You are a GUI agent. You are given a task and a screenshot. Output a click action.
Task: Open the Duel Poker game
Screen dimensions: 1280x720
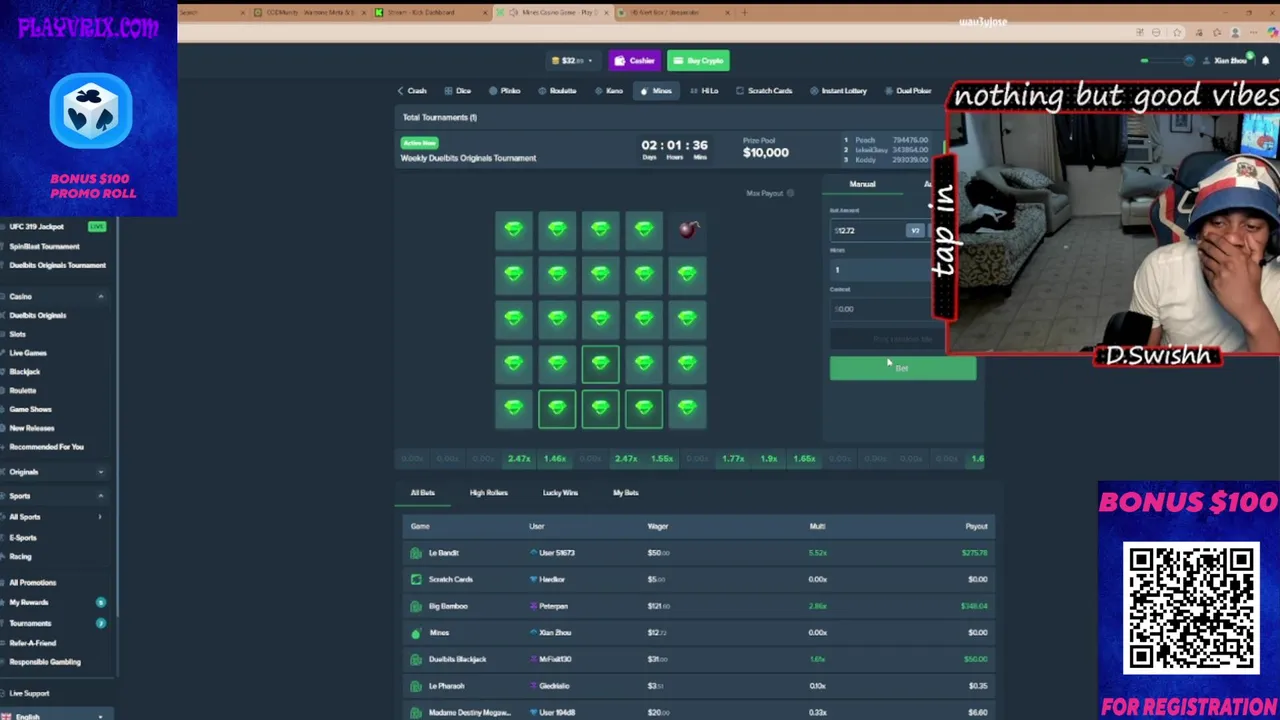pyautogui.click(x=908, y=91)
